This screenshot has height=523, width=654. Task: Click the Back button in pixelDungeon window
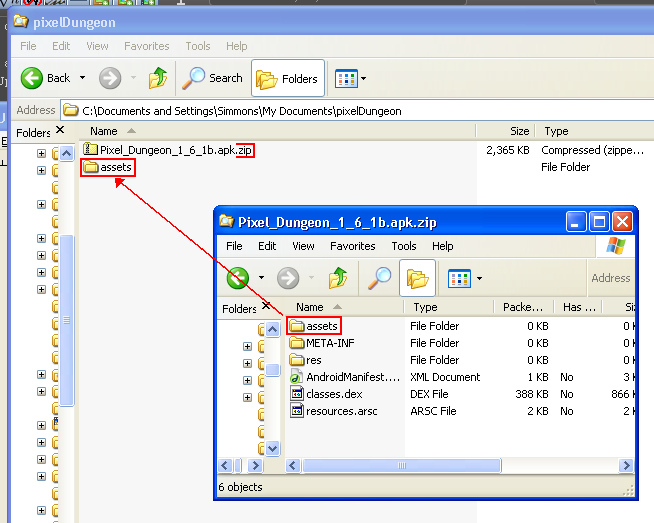45,78
